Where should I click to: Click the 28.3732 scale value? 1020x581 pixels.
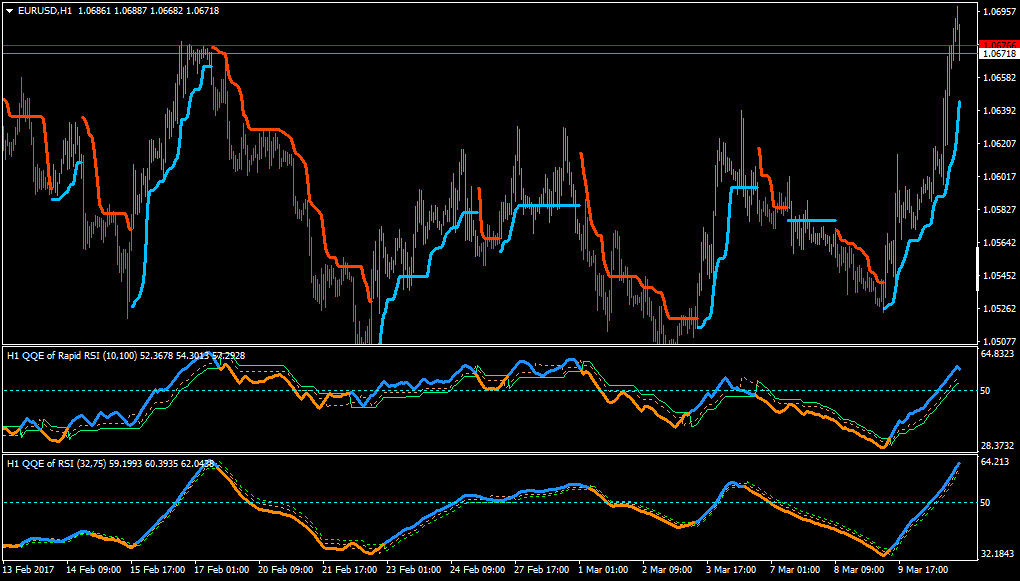tap(998, 446)
